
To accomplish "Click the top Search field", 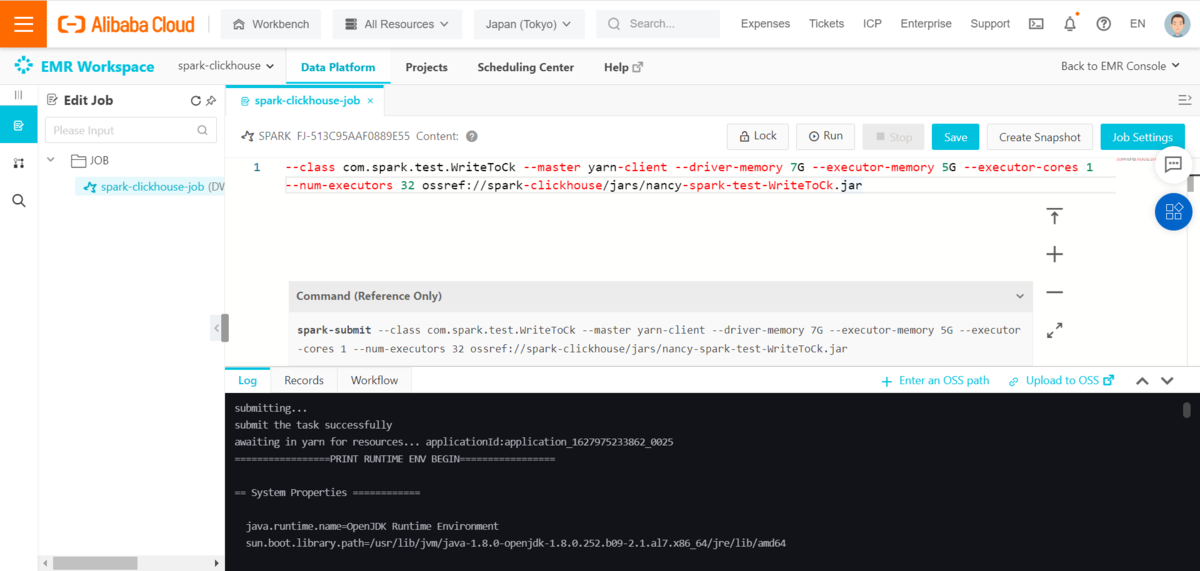I will pyautogui.click(x=658, y=24).
